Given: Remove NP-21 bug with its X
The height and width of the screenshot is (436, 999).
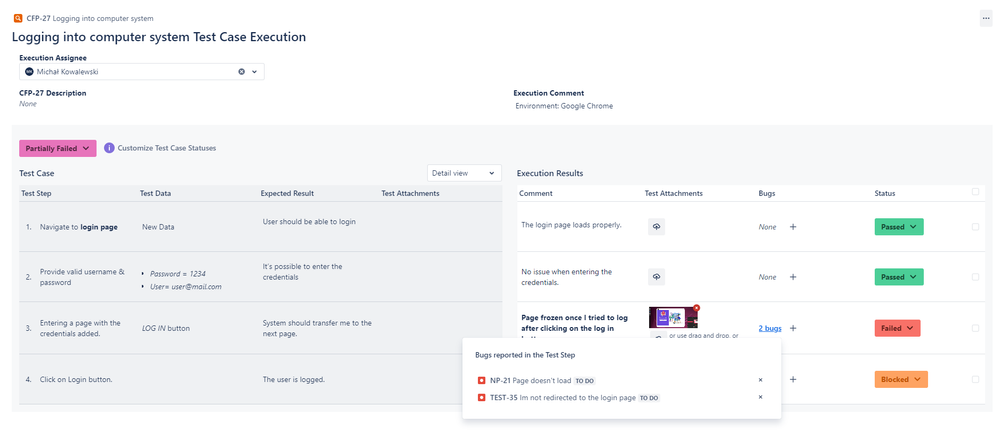Looking at the screenshot, I should click(x=760, y=380).
